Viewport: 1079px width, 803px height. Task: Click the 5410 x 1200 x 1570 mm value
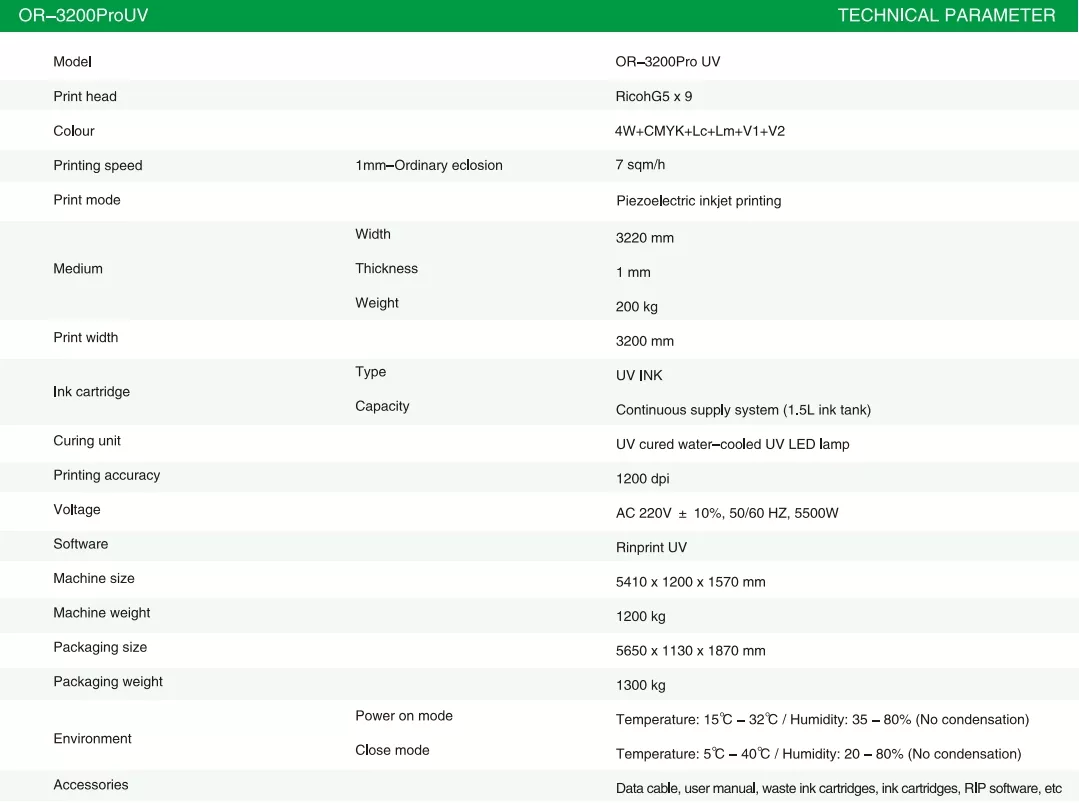[691, 582]
